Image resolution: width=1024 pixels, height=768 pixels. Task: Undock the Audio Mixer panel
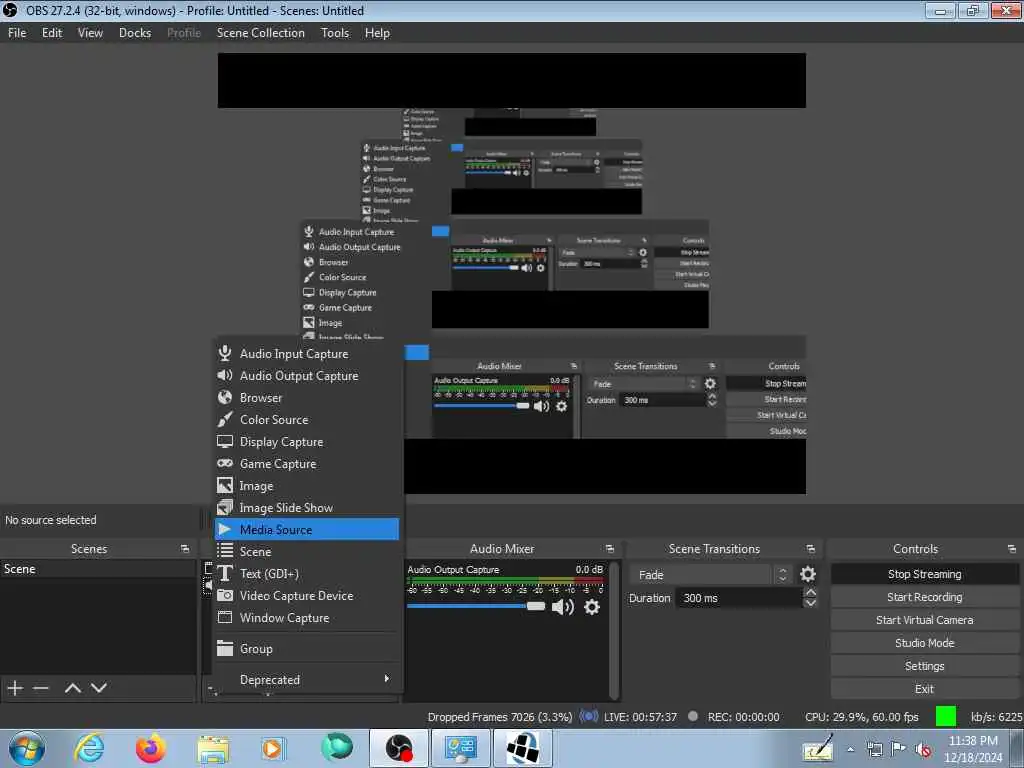tap(610, 549)
